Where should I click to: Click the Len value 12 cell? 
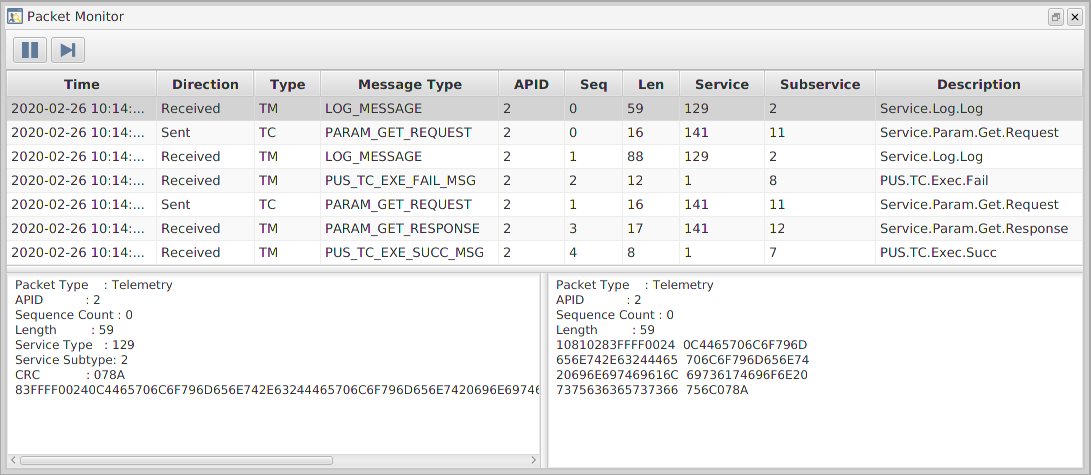click(x=651, y=180)
